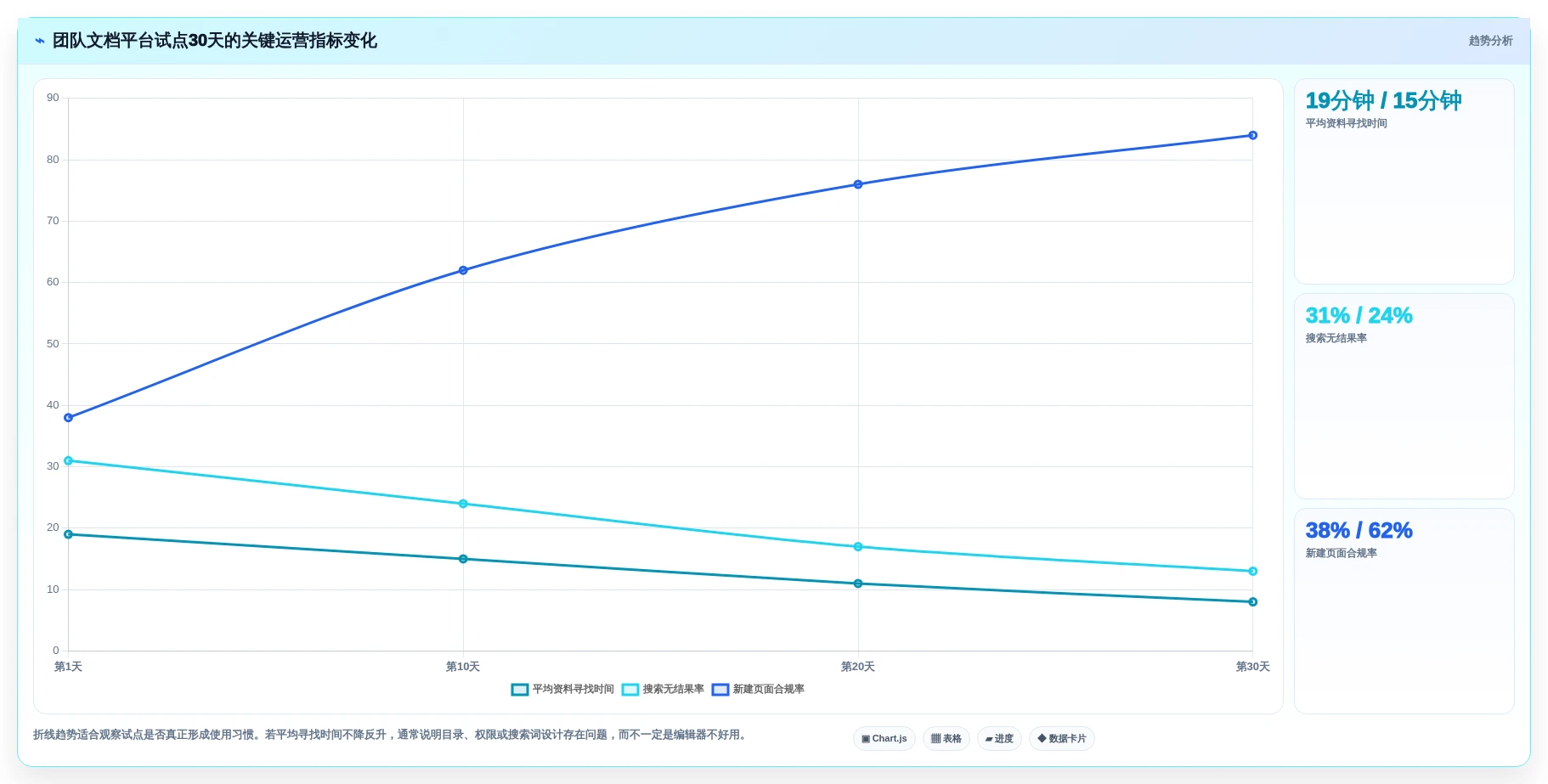The image size is (1548, 784).
Task: Click the 38% / 62% card value
Action: [x=1359, y=530]
